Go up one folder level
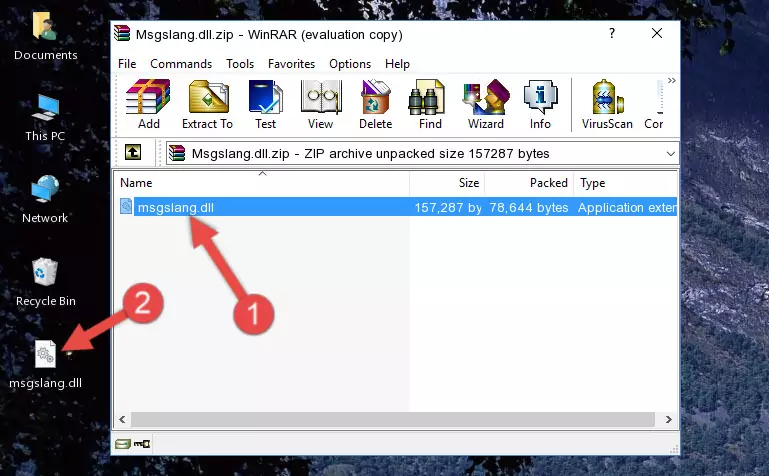The height and width of the screenshot is (476, 769). click(x=133, y=152)
